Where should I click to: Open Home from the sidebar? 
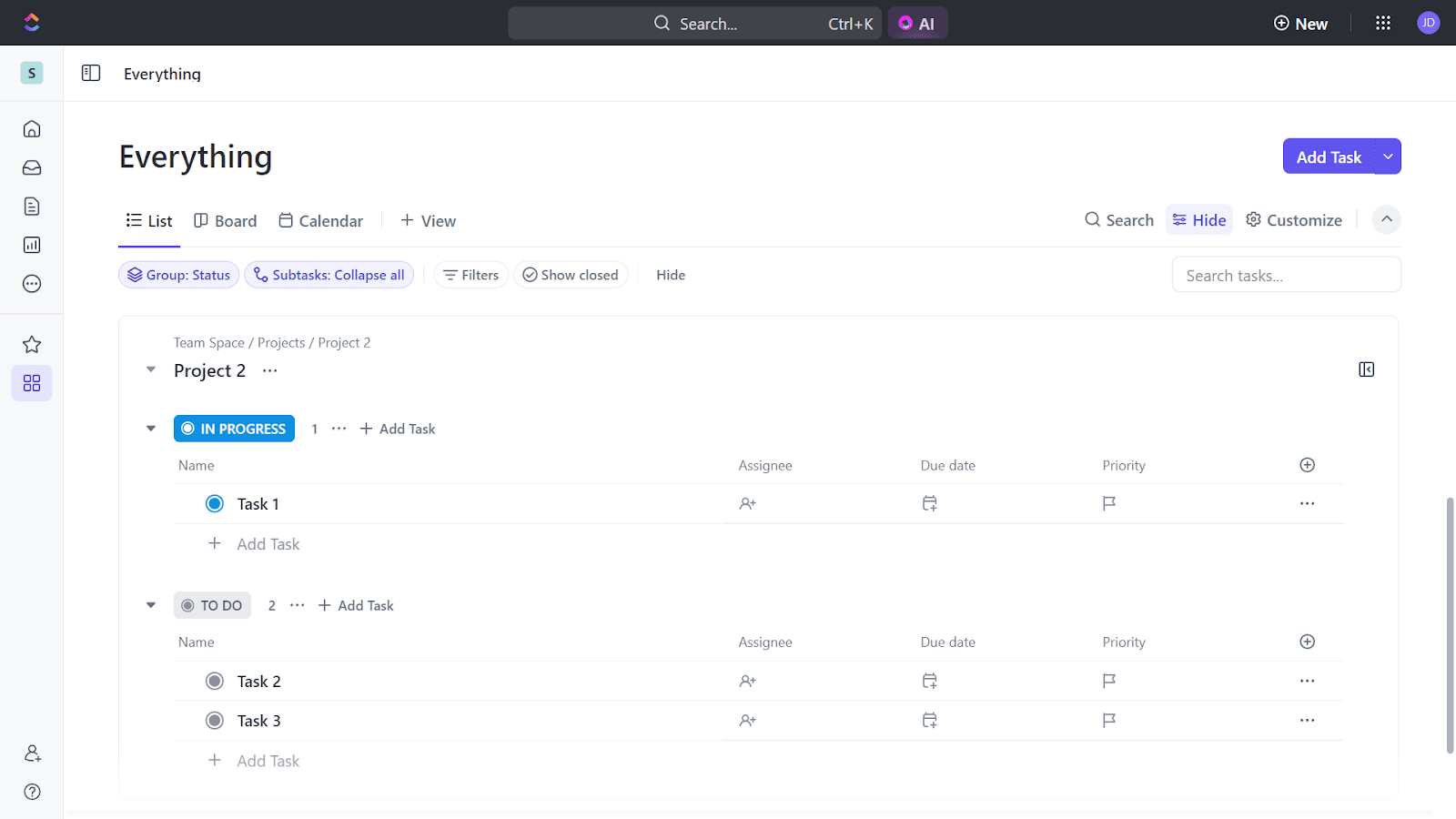pos(31,128)
